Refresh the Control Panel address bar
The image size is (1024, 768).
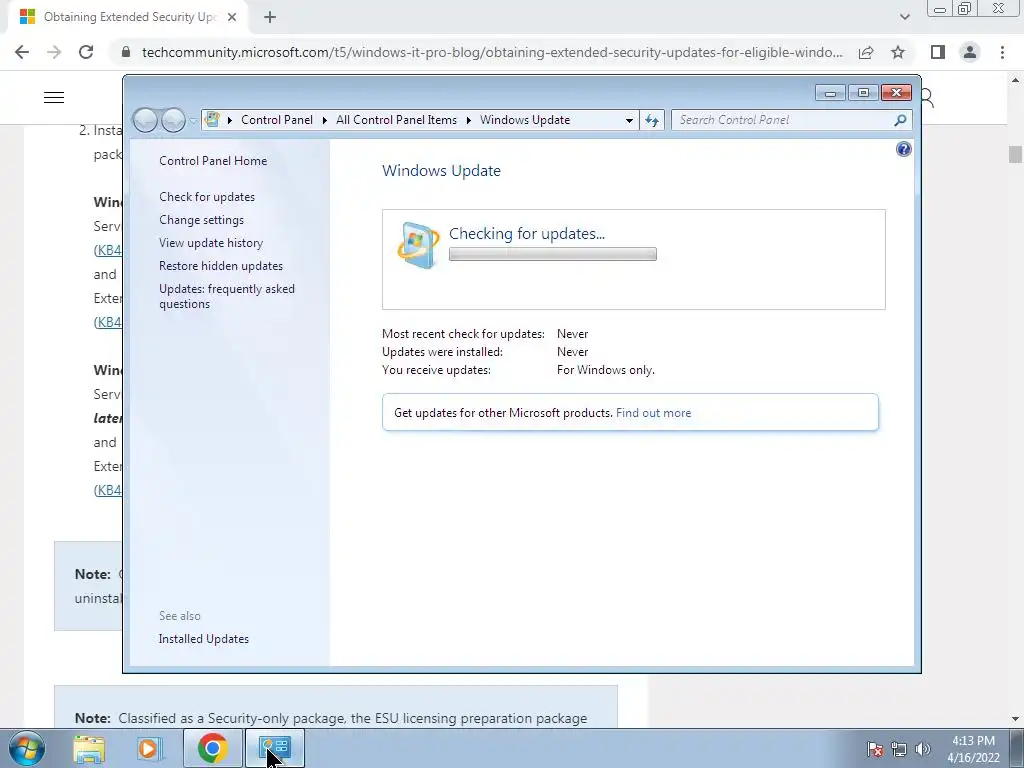tap(652, 120)
